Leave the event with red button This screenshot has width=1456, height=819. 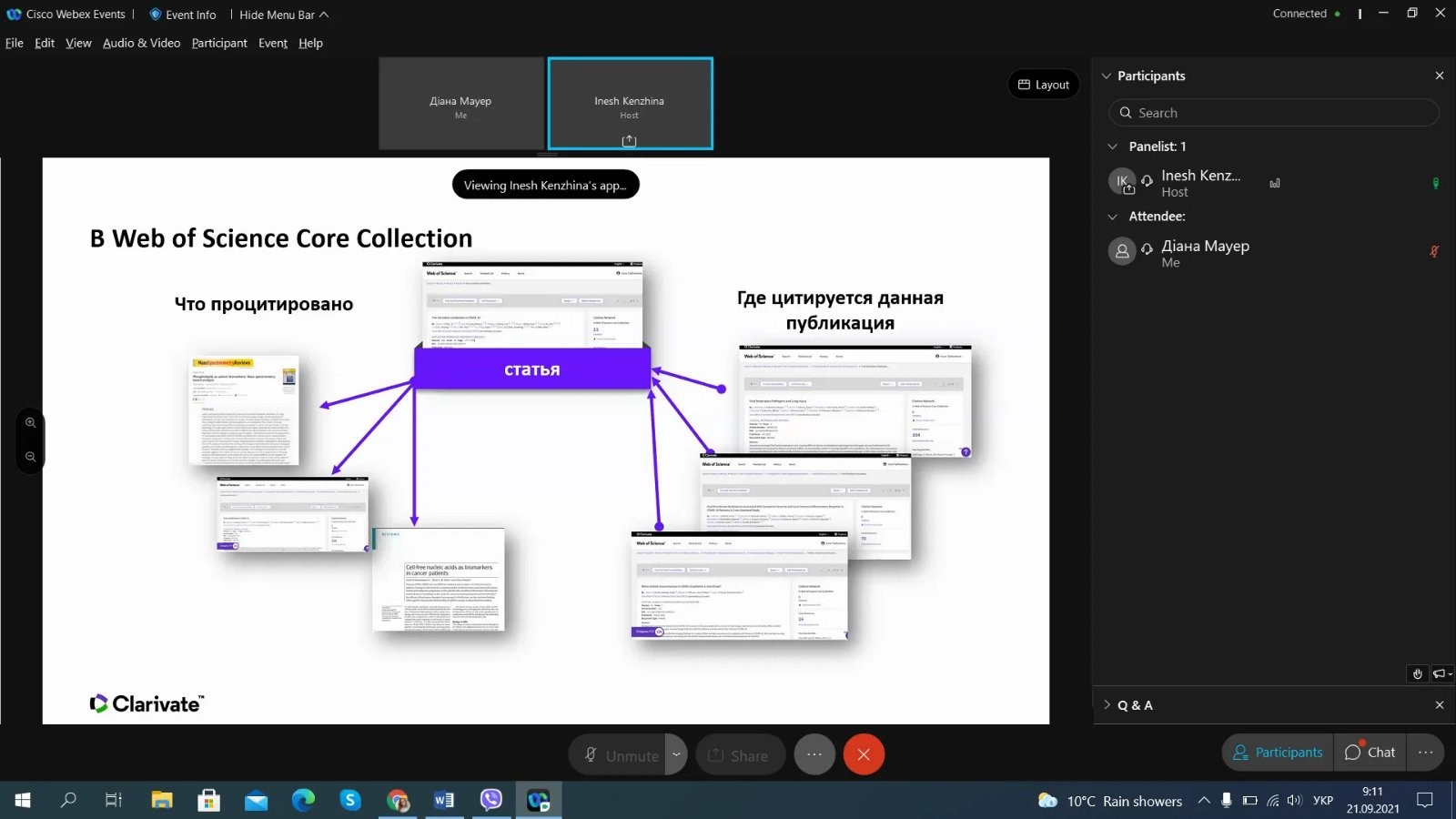(x=864, y=754)
